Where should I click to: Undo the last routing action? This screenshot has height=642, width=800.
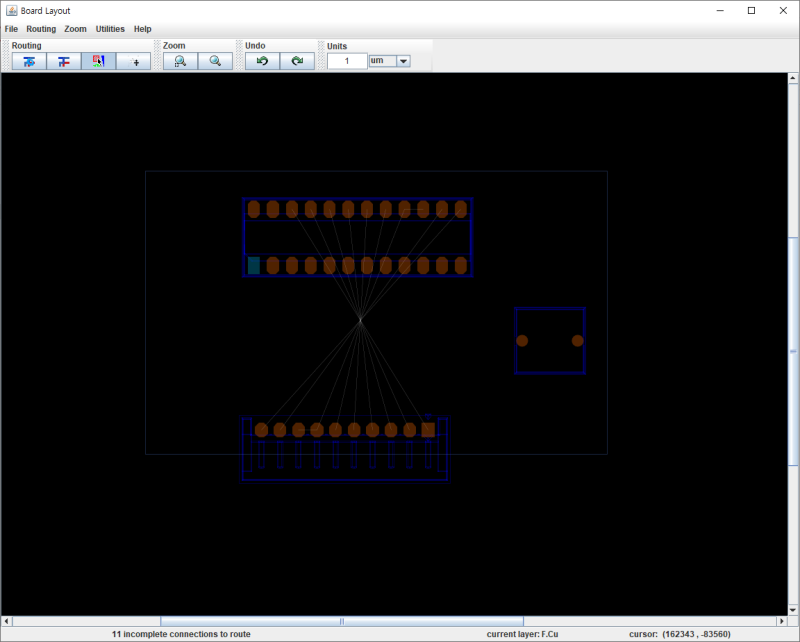(x=261, y=61)
